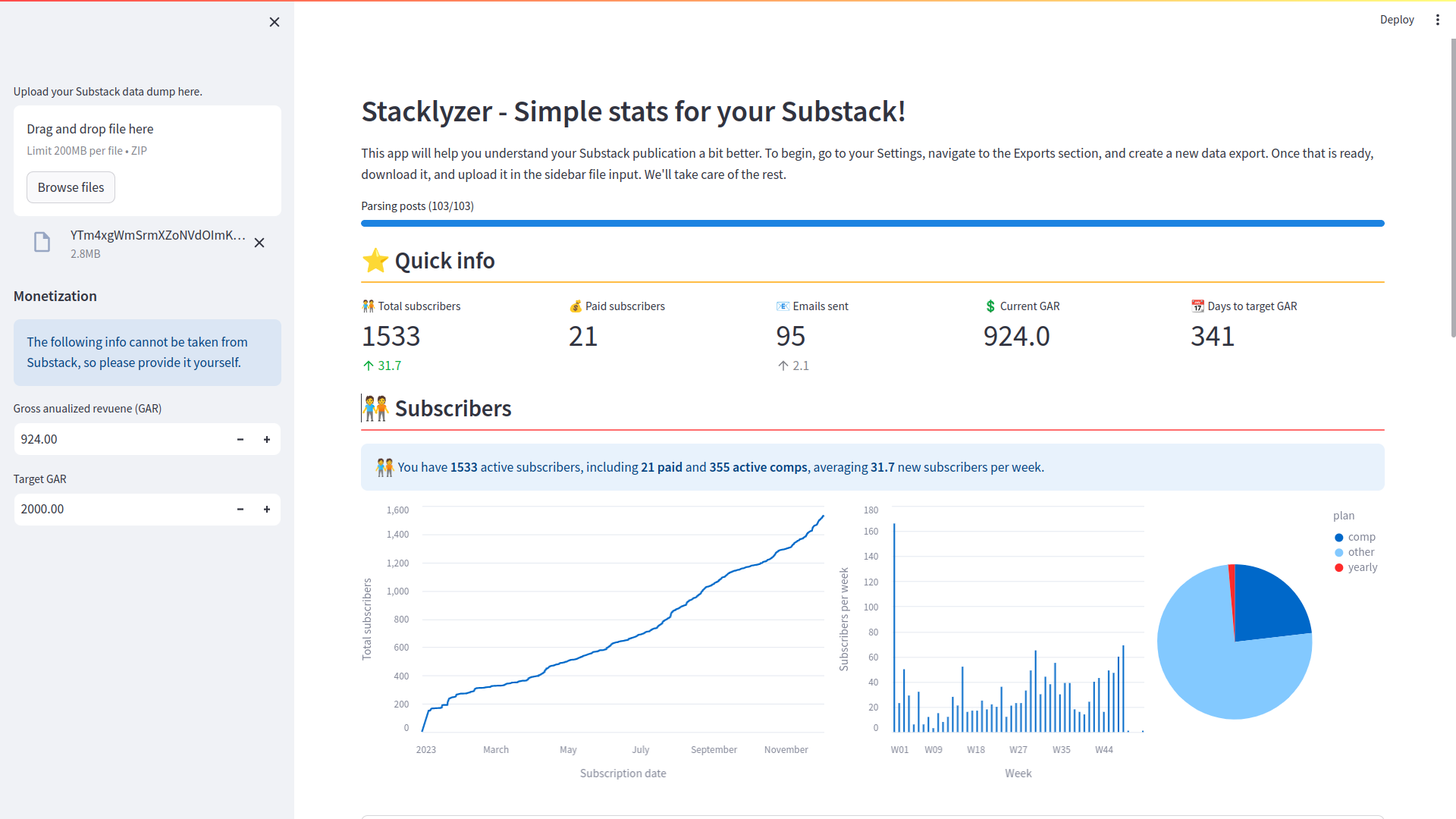This screenshot has height=819, width=1456.
Task: Click the uploaded file document icon
Action: 42,243
